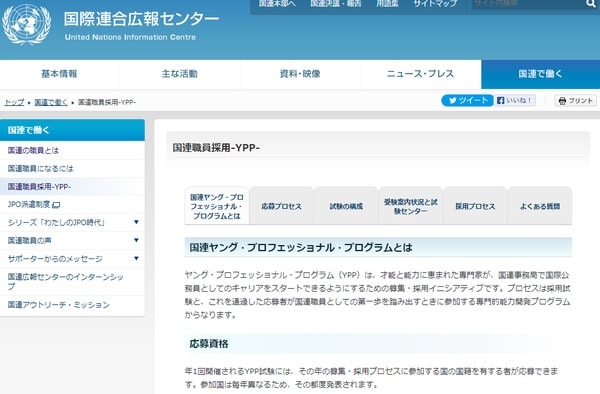Click the 国際連合広報センター site title
This screenshot has width=600, height=394.
coord(141,19)
